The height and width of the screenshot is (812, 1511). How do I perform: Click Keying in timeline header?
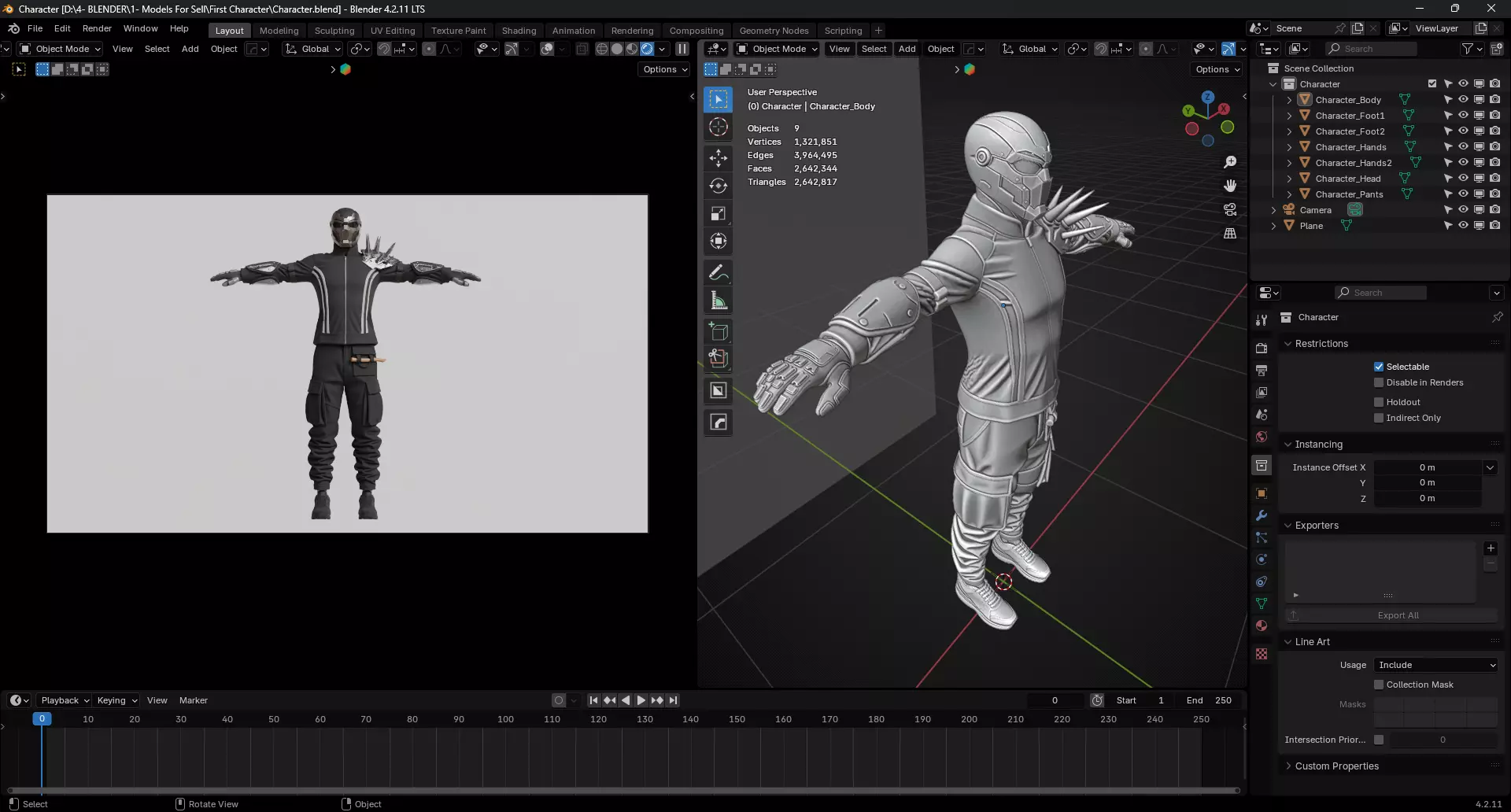tap(116, 700)
